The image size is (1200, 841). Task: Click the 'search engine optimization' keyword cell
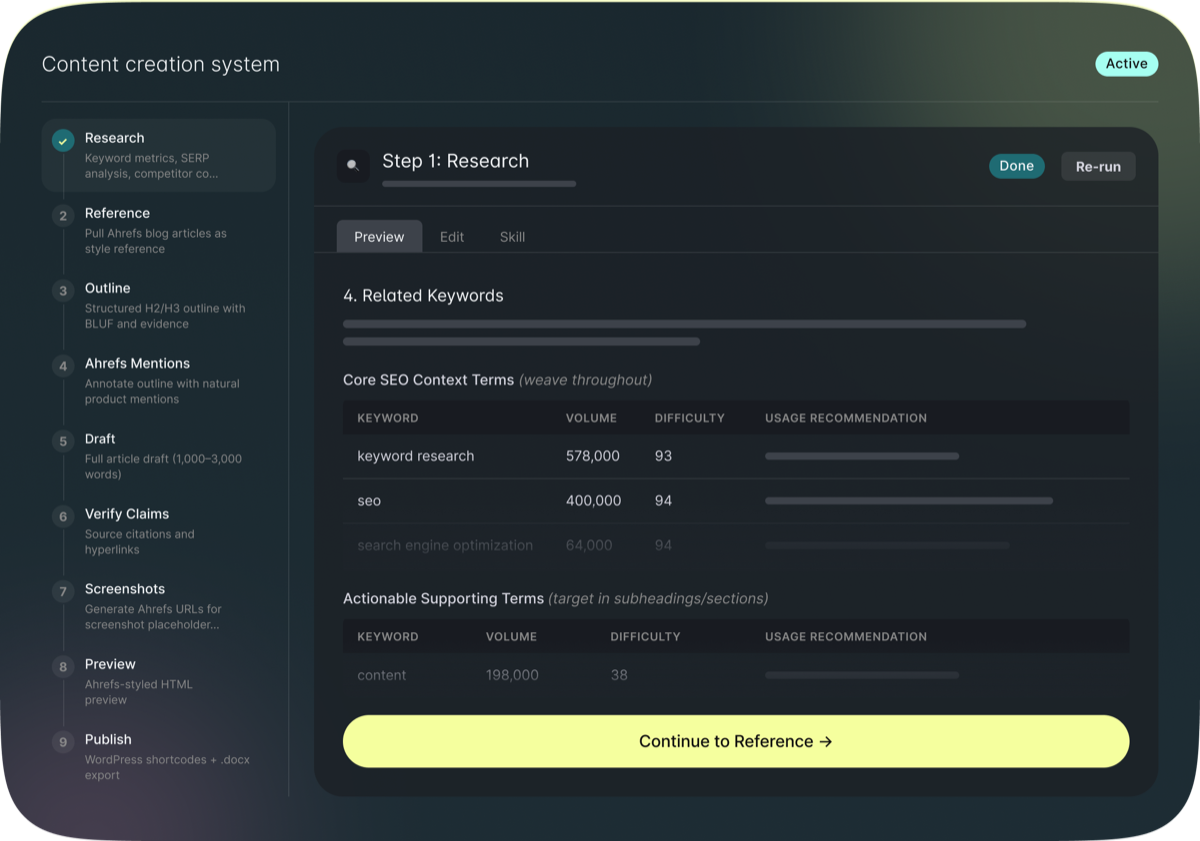(x=445, y=545)
